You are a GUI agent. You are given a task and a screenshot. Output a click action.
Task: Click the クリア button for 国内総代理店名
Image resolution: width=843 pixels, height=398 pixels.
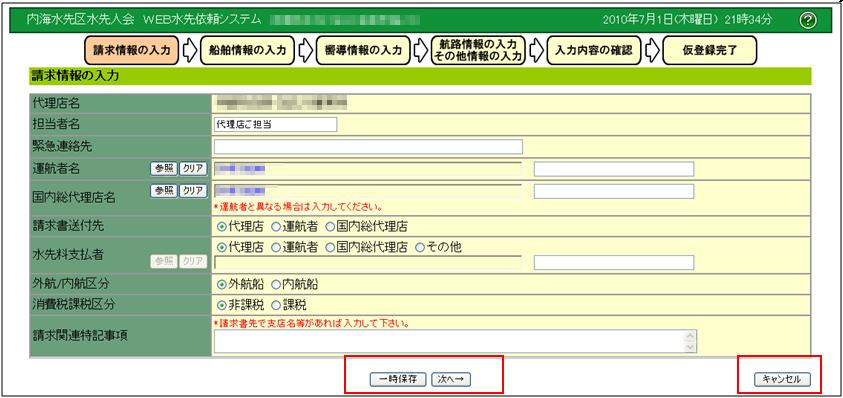(x=192, y=190)
